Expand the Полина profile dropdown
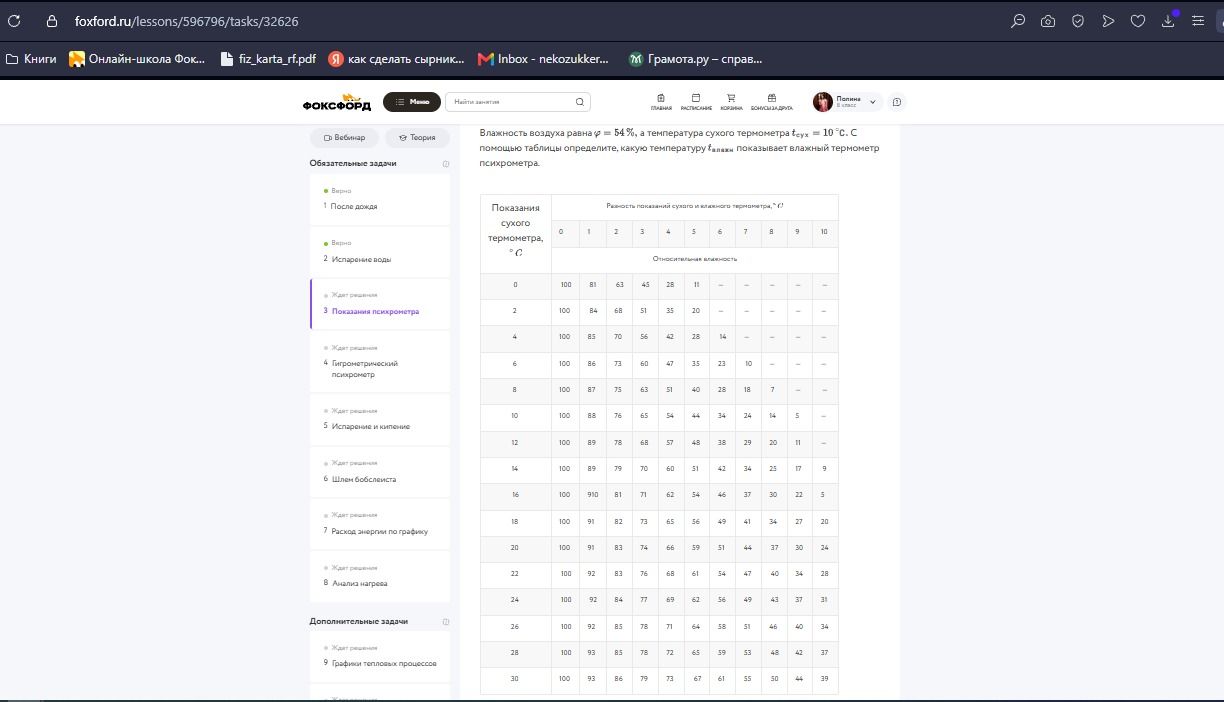The height and width of the screenshot is (702, 1224). [x=873, y=102]
